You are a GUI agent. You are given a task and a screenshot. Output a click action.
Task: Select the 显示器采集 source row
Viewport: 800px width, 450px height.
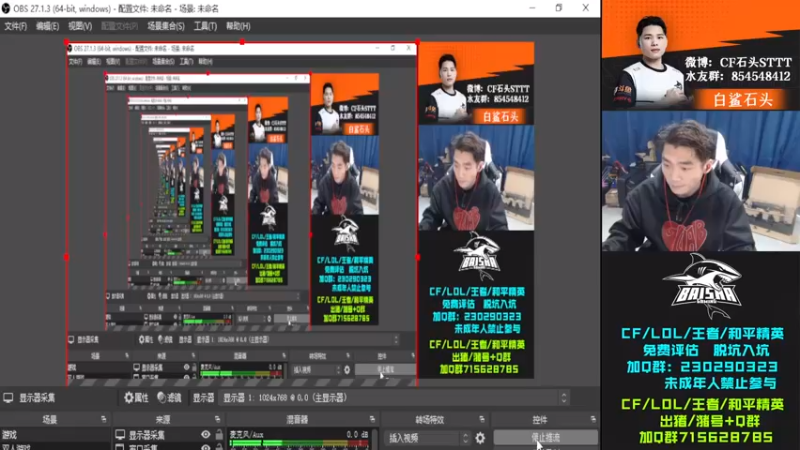coord(169,435)
